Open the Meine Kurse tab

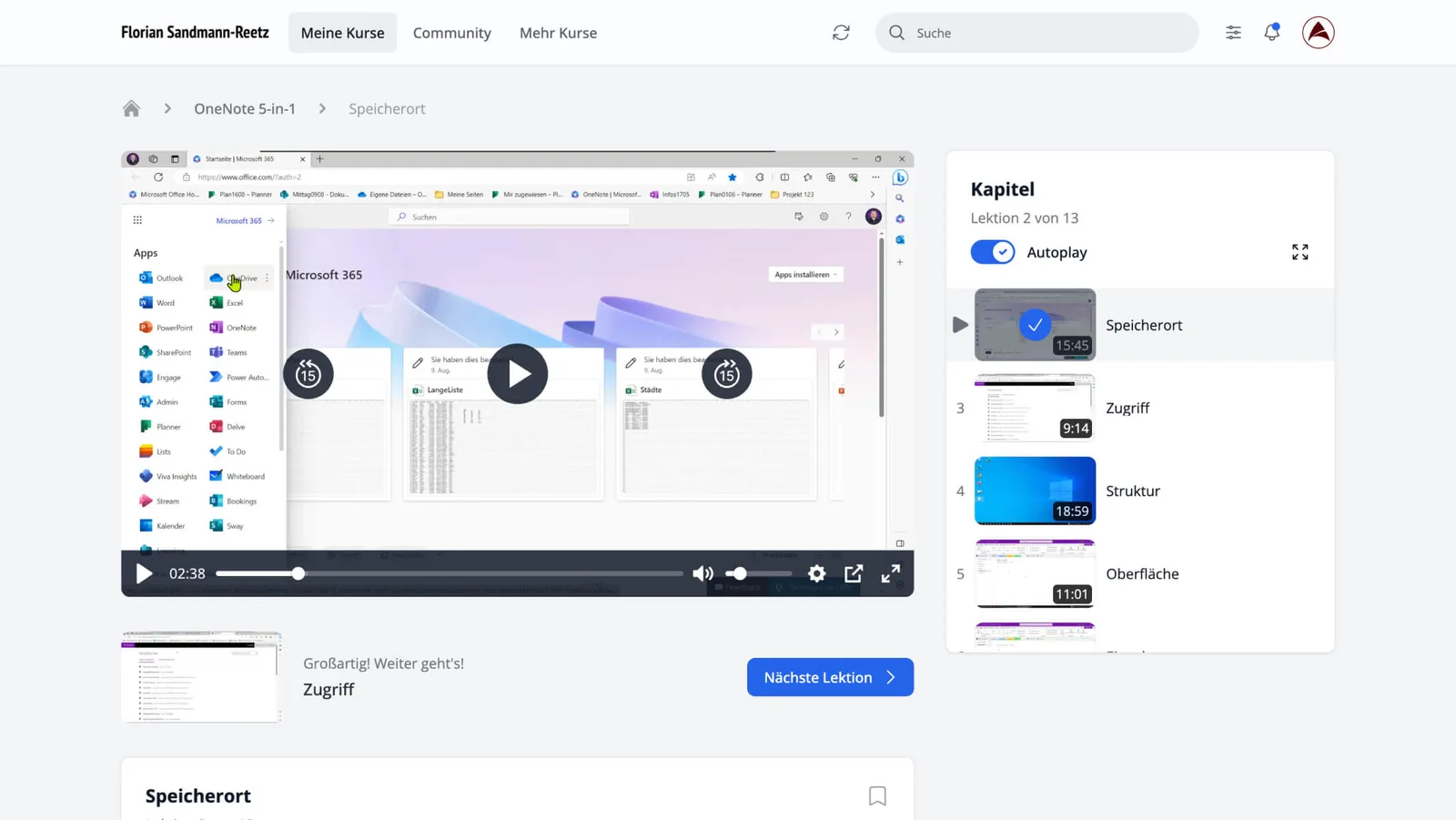(343, 33)
